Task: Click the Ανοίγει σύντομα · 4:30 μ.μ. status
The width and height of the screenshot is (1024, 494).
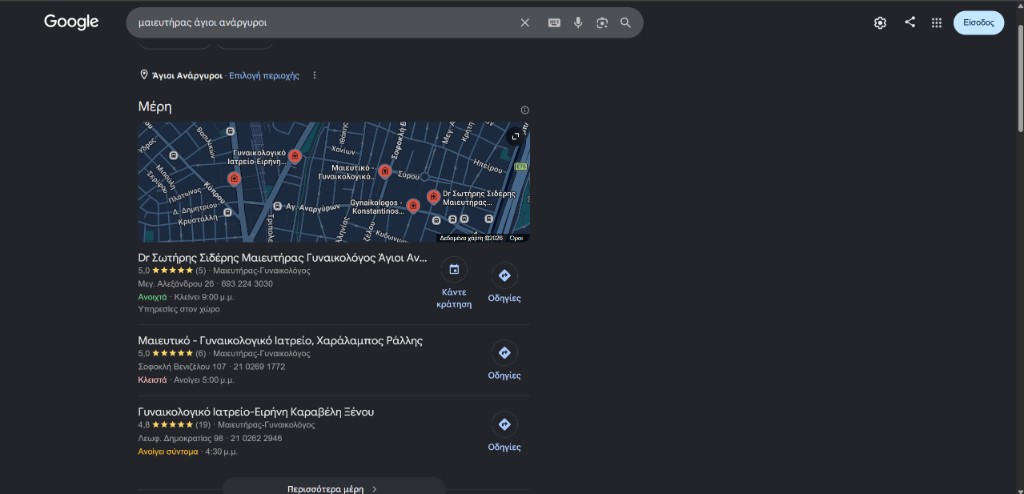Action: (x=187, y=452)
